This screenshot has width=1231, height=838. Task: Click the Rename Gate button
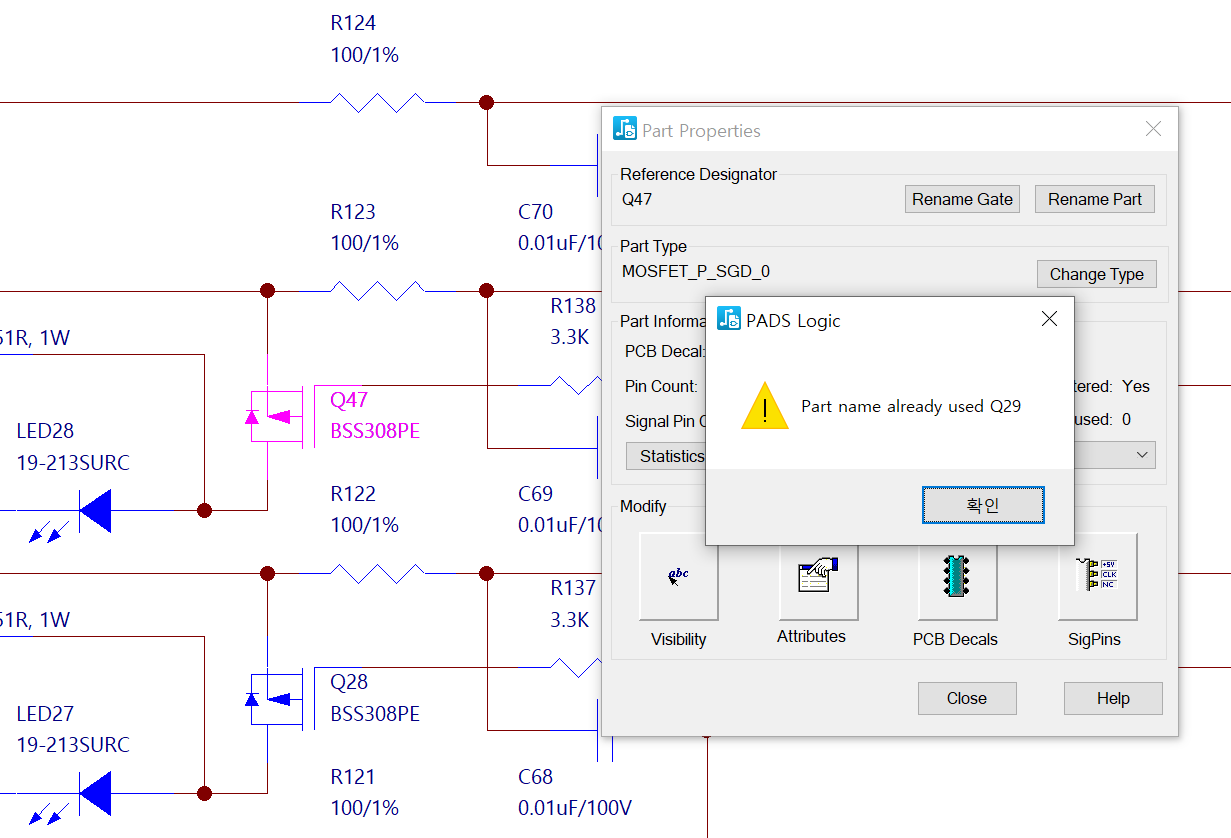(962, 199)
